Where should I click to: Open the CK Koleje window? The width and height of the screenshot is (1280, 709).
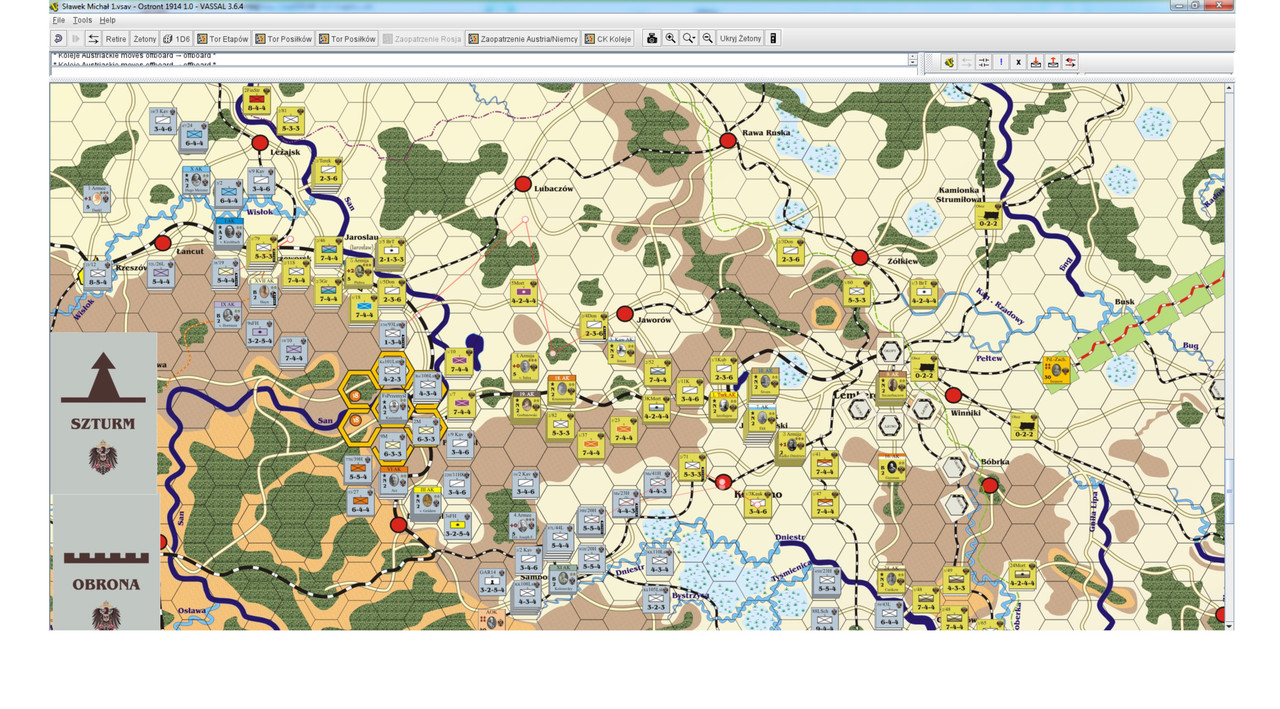coord(608,39)
